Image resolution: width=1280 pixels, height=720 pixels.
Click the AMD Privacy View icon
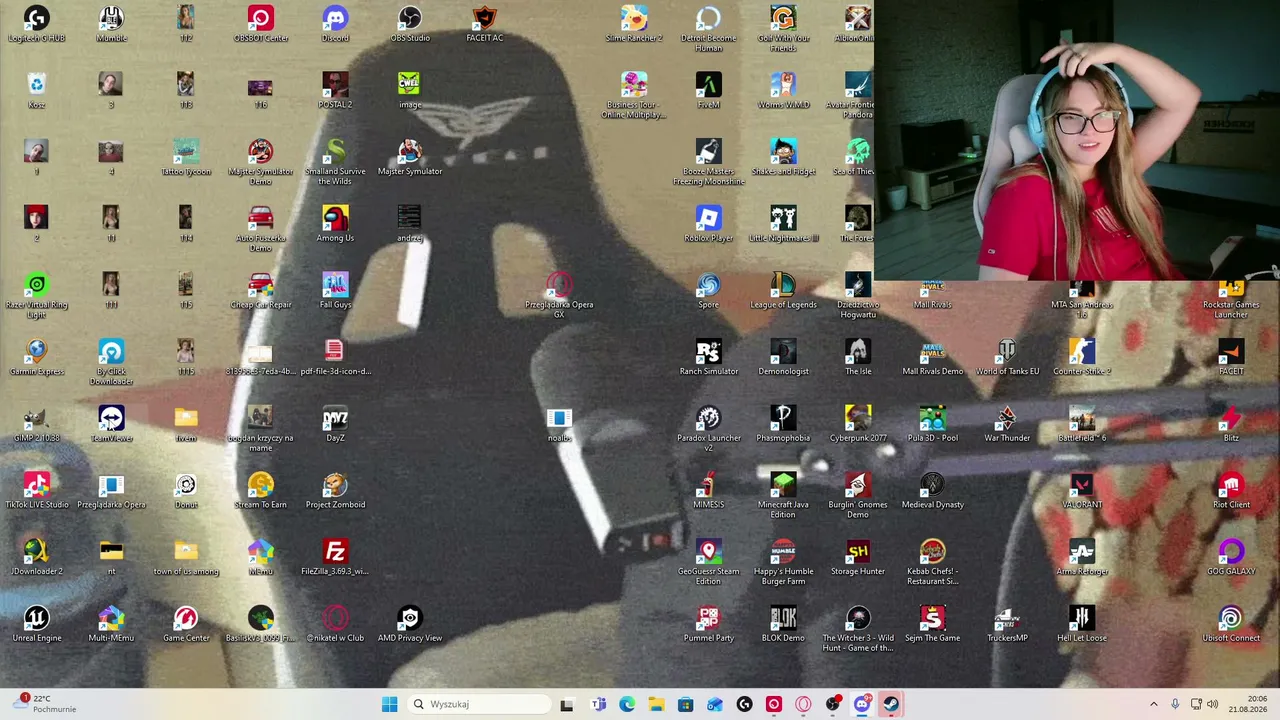click(x=410, y=625)
